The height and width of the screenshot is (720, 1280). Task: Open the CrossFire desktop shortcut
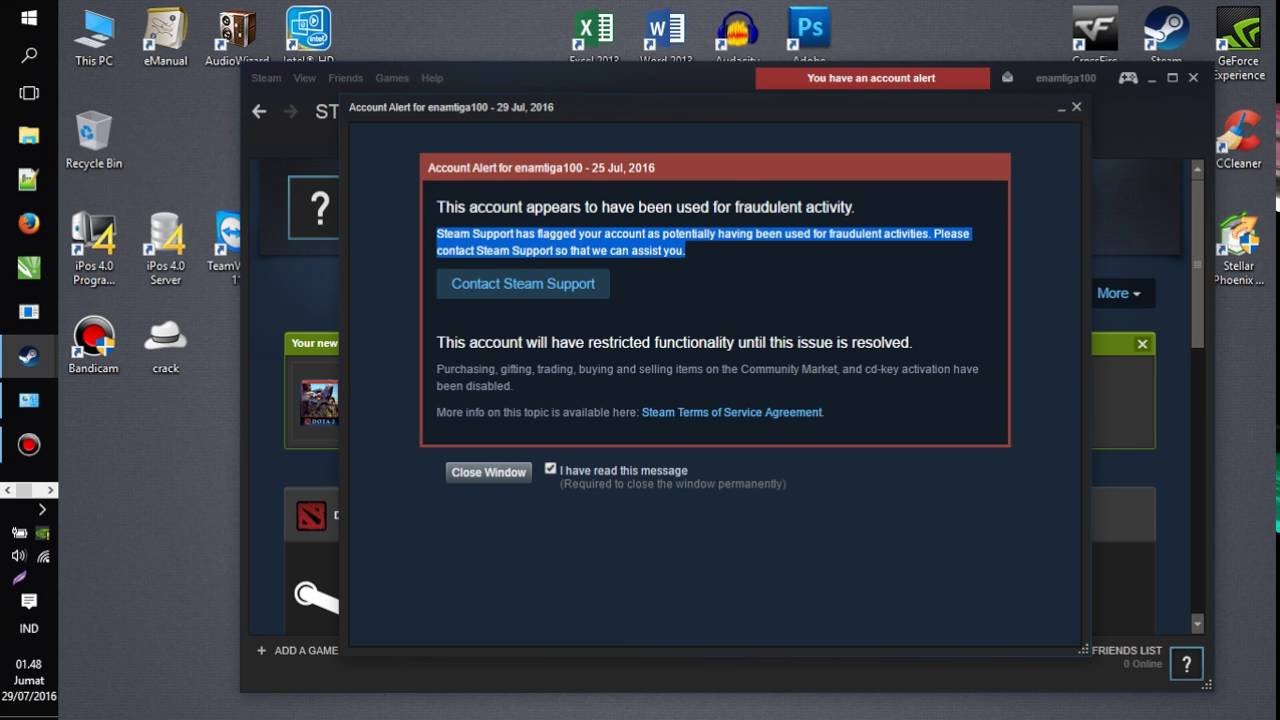pos(1094,36)
